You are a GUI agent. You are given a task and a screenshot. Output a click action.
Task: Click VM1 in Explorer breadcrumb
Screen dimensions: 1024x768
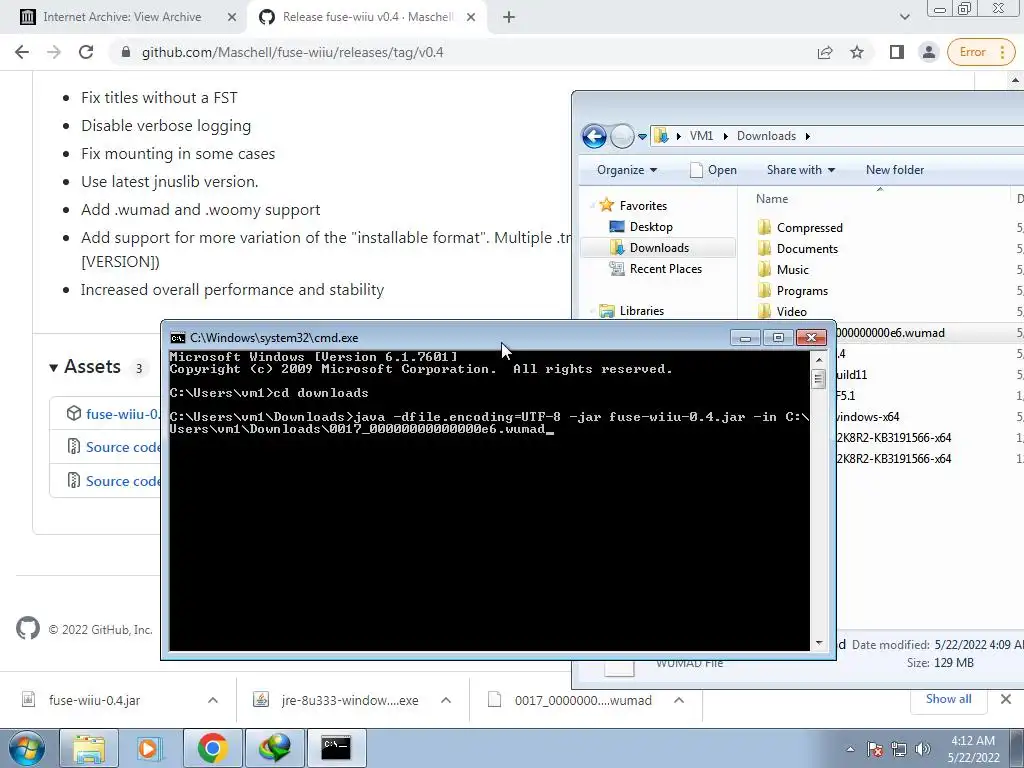[x=701, y=136]
